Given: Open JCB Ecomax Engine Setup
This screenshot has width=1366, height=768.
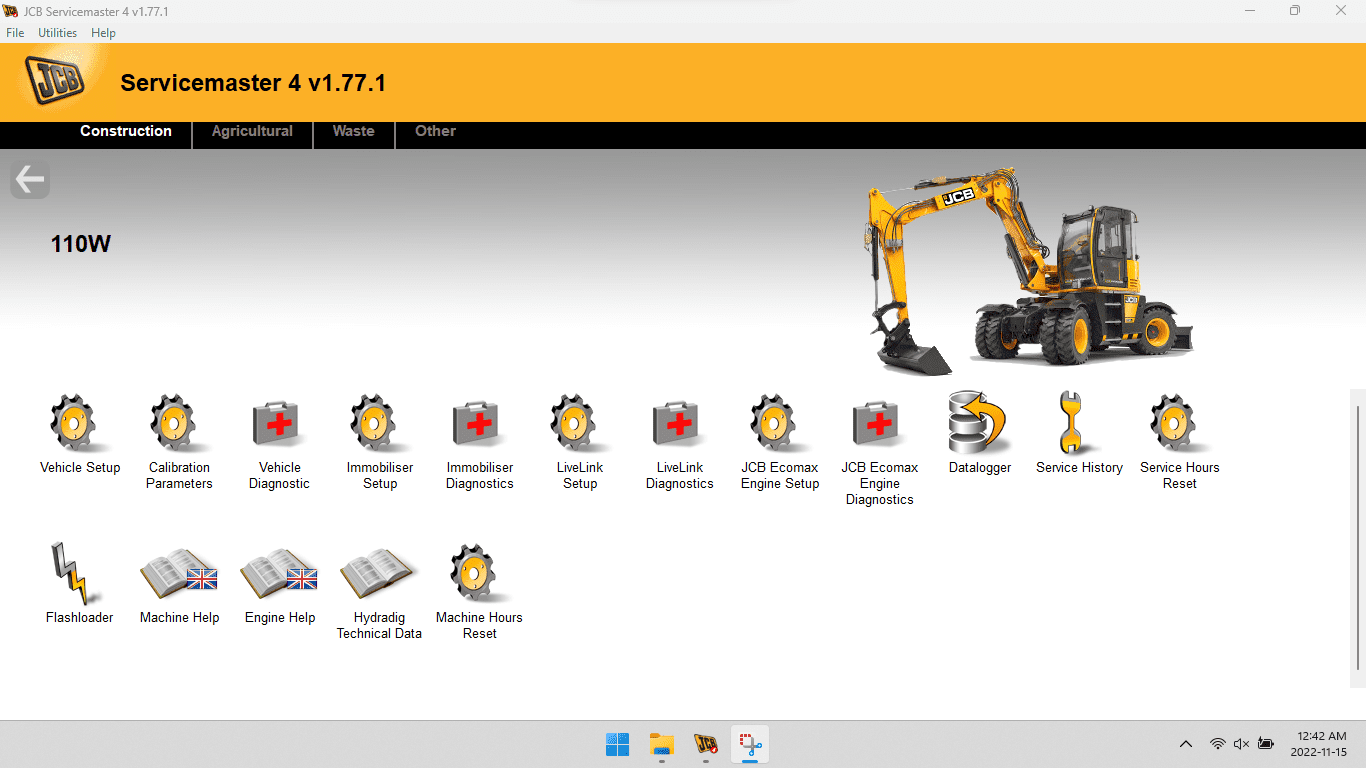Looking at the screenshot, I should pos(776,423).
